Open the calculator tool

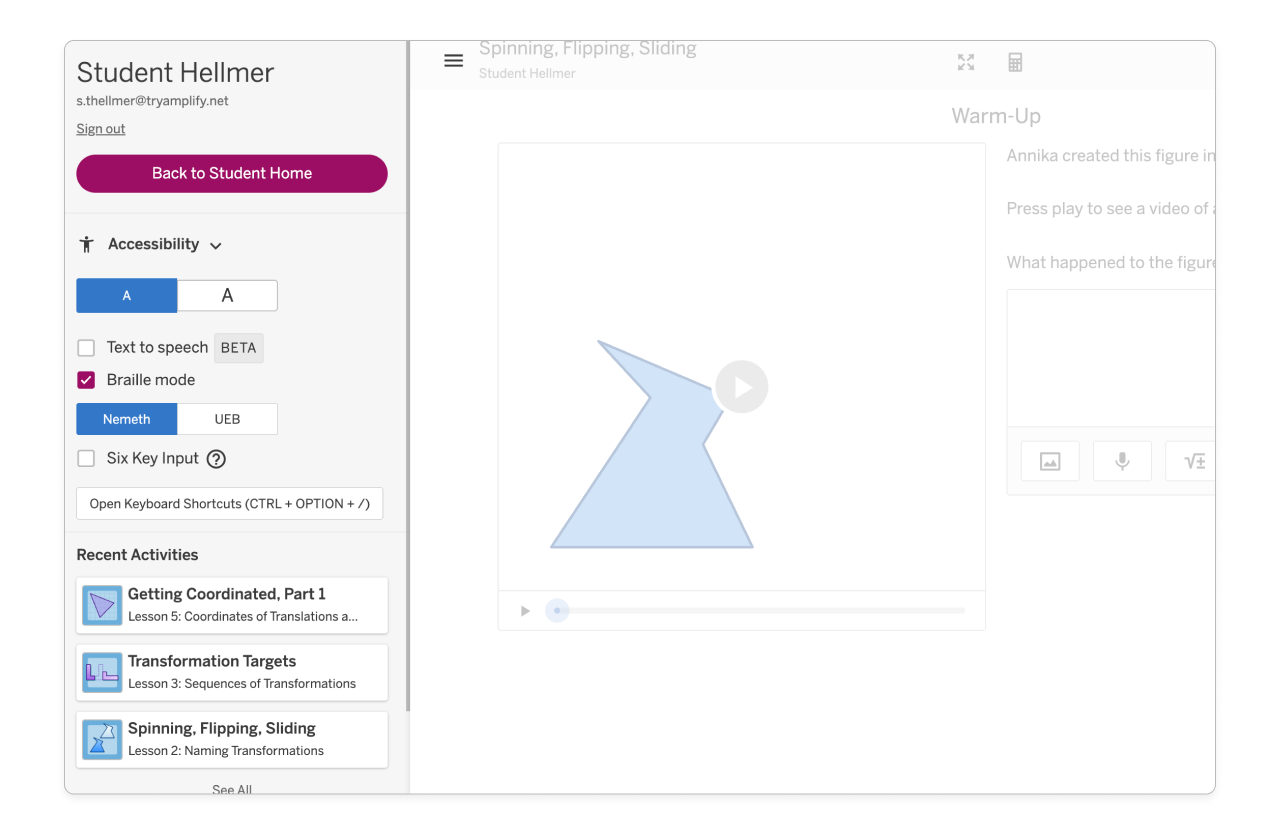point(1015,62)
